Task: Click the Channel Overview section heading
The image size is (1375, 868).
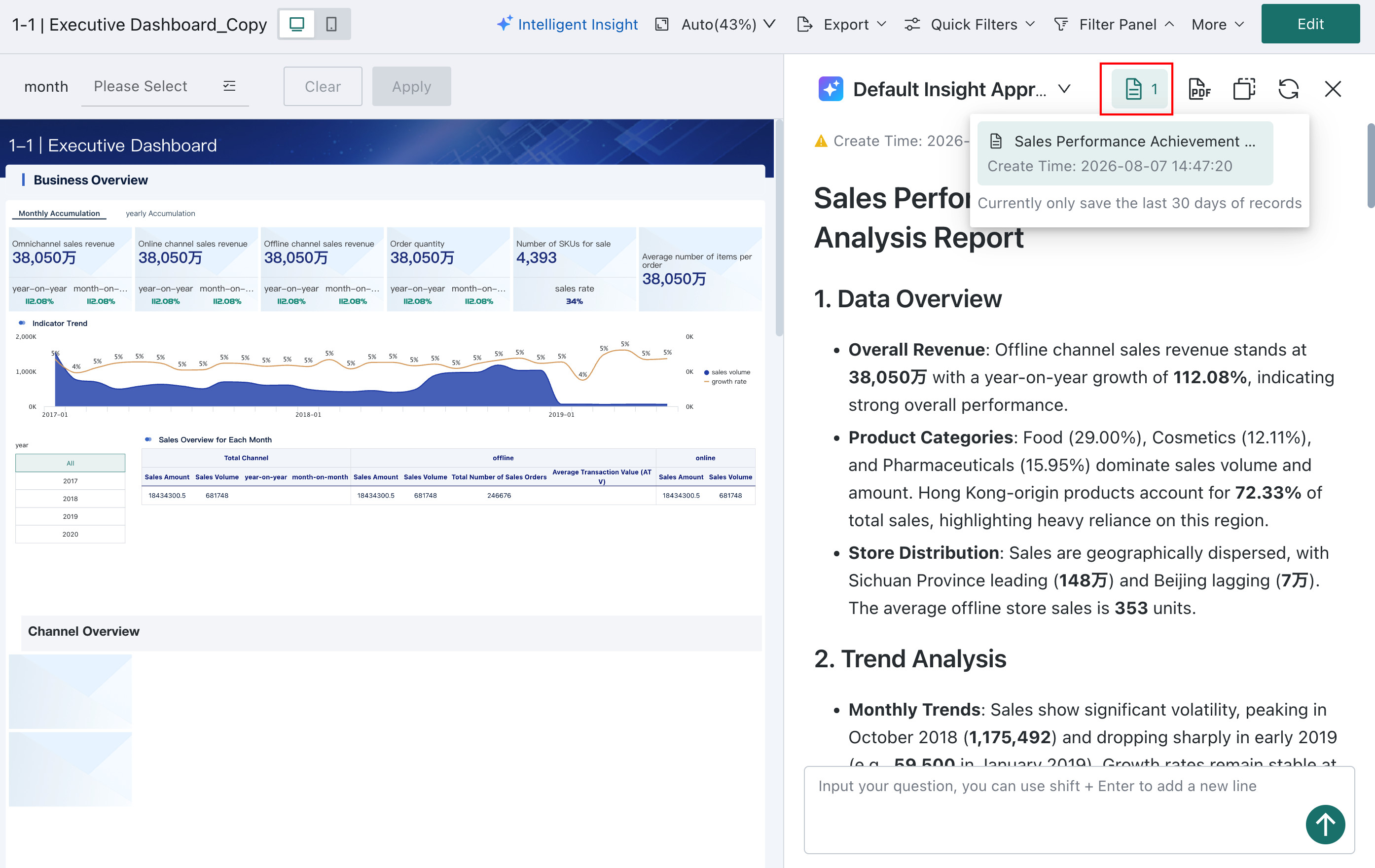Action: click(84, 631)
